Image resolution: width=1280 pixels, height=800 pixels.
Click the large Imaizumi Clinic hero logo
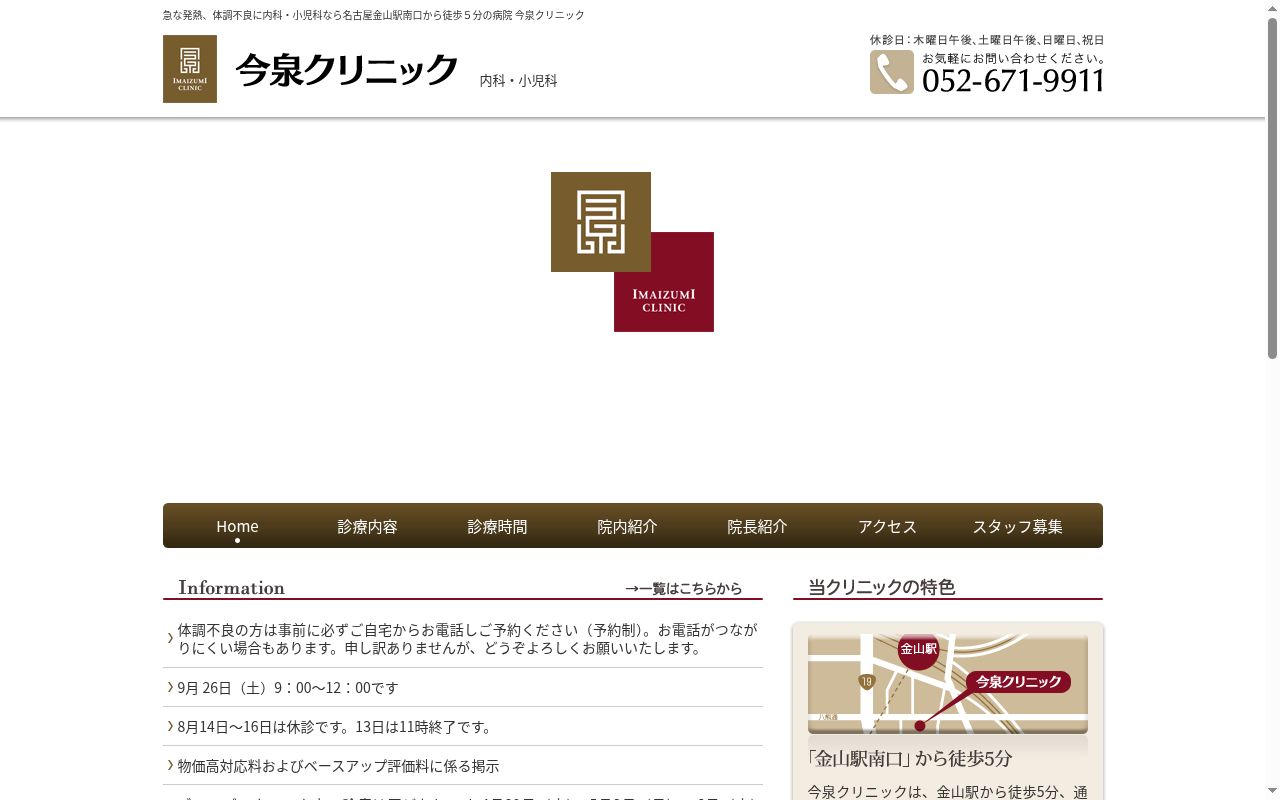(x=632, y=252)
